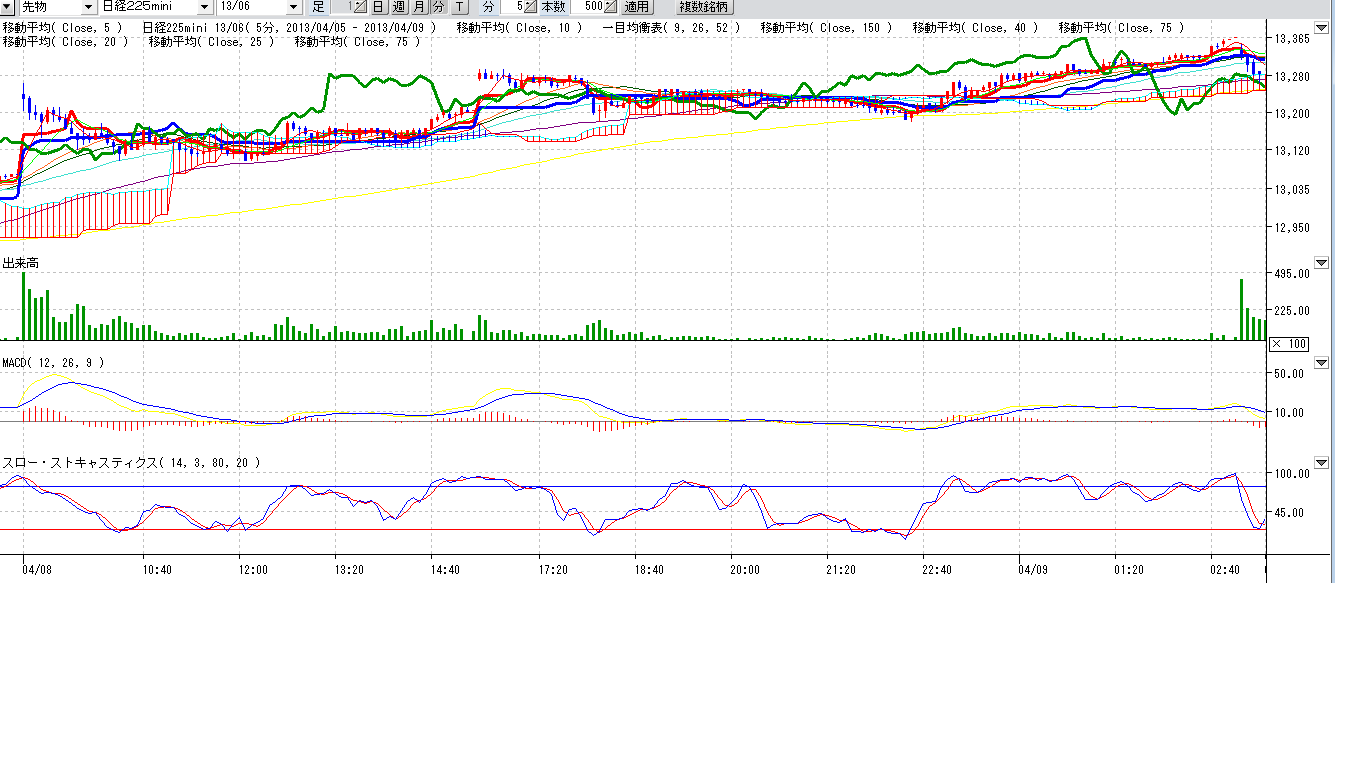This screenshot has width=1366, height=768.
Task: Click the 本数 bar count label
Action: pos(553,7)
